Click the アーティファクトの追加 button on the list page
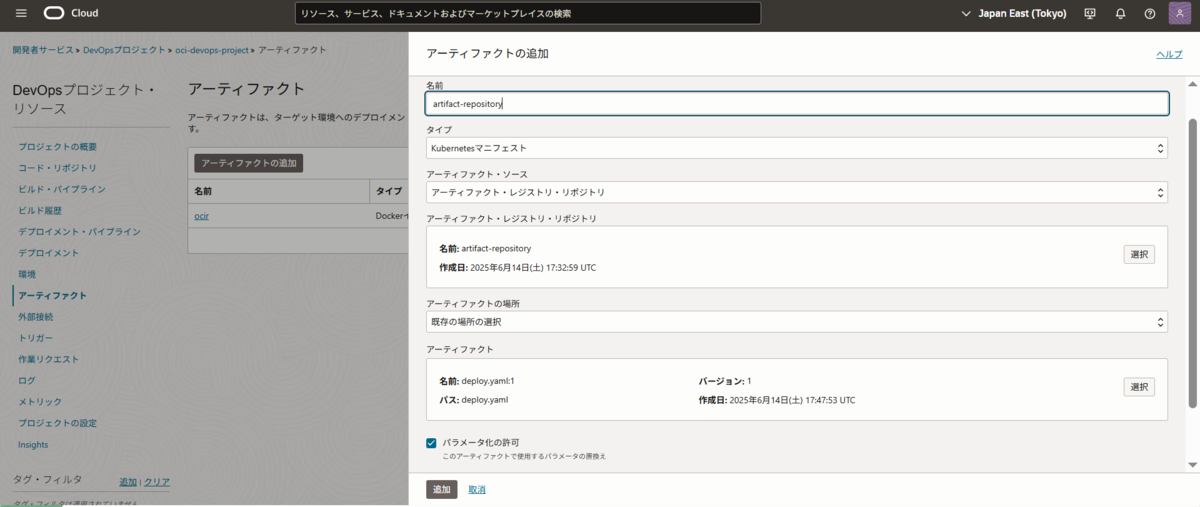Viewport: 1200px width, 507px height. point(247,162)
